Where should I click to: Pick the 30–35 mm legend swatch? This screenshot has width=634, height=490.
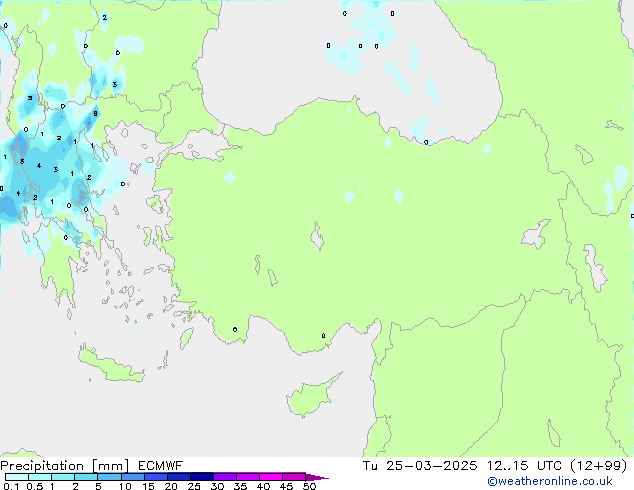point(224,477)
